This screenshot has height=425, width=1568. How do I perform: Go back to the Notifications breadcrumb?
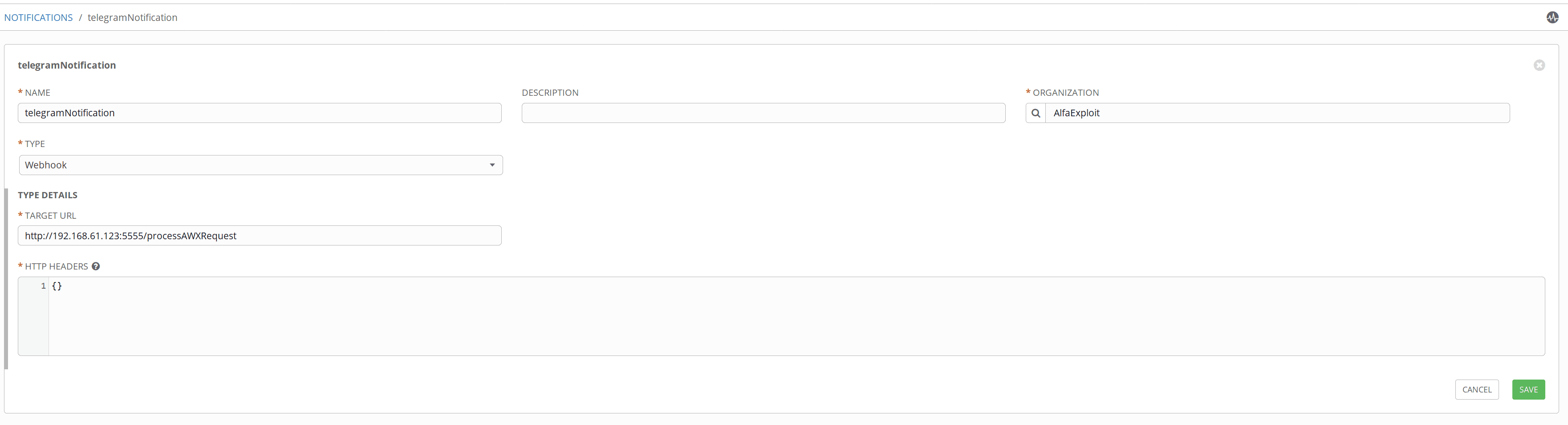[38, 18]
